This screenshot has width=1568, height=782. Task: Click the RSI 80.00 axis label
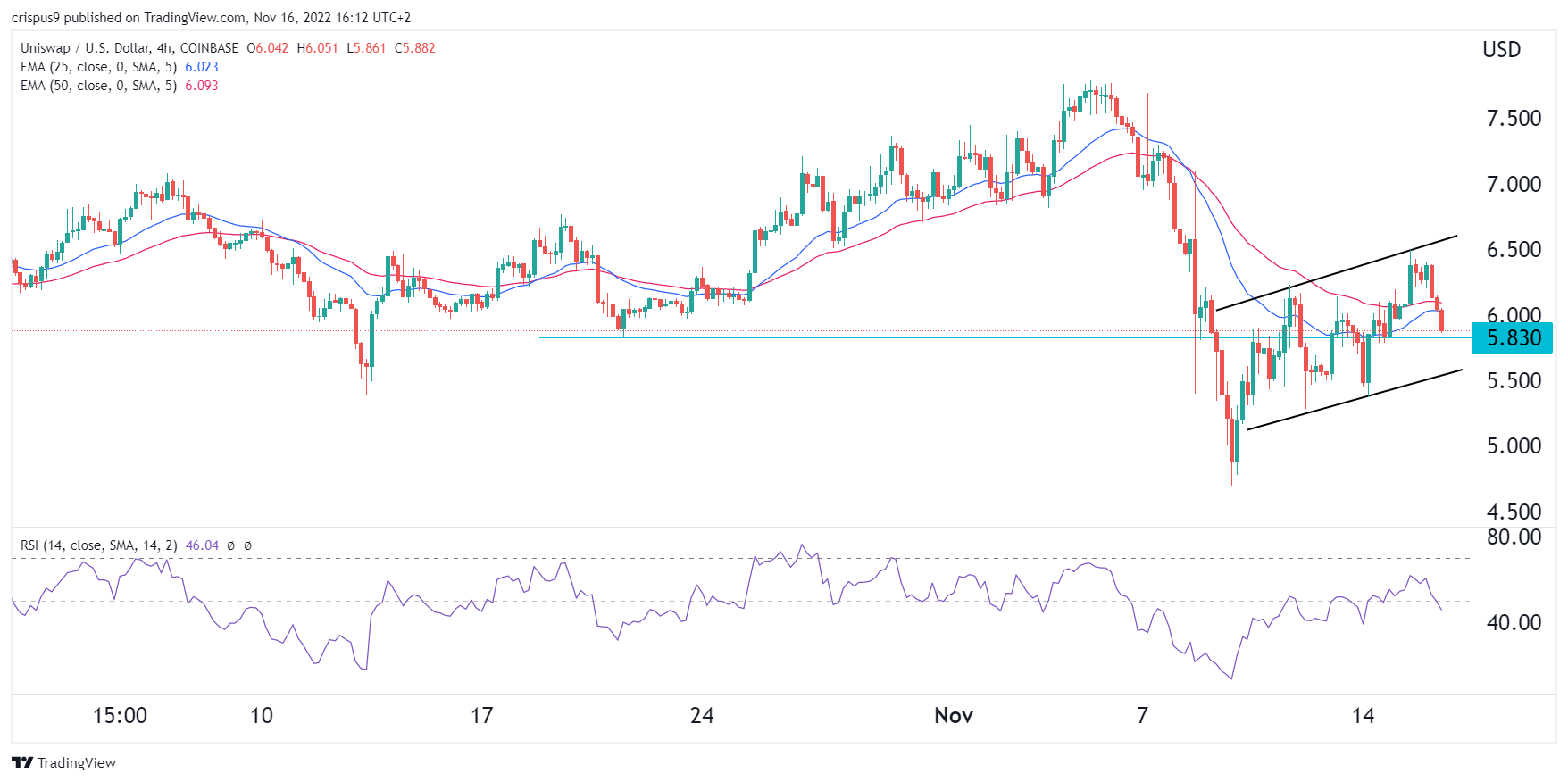click(x=1514, y=537)
